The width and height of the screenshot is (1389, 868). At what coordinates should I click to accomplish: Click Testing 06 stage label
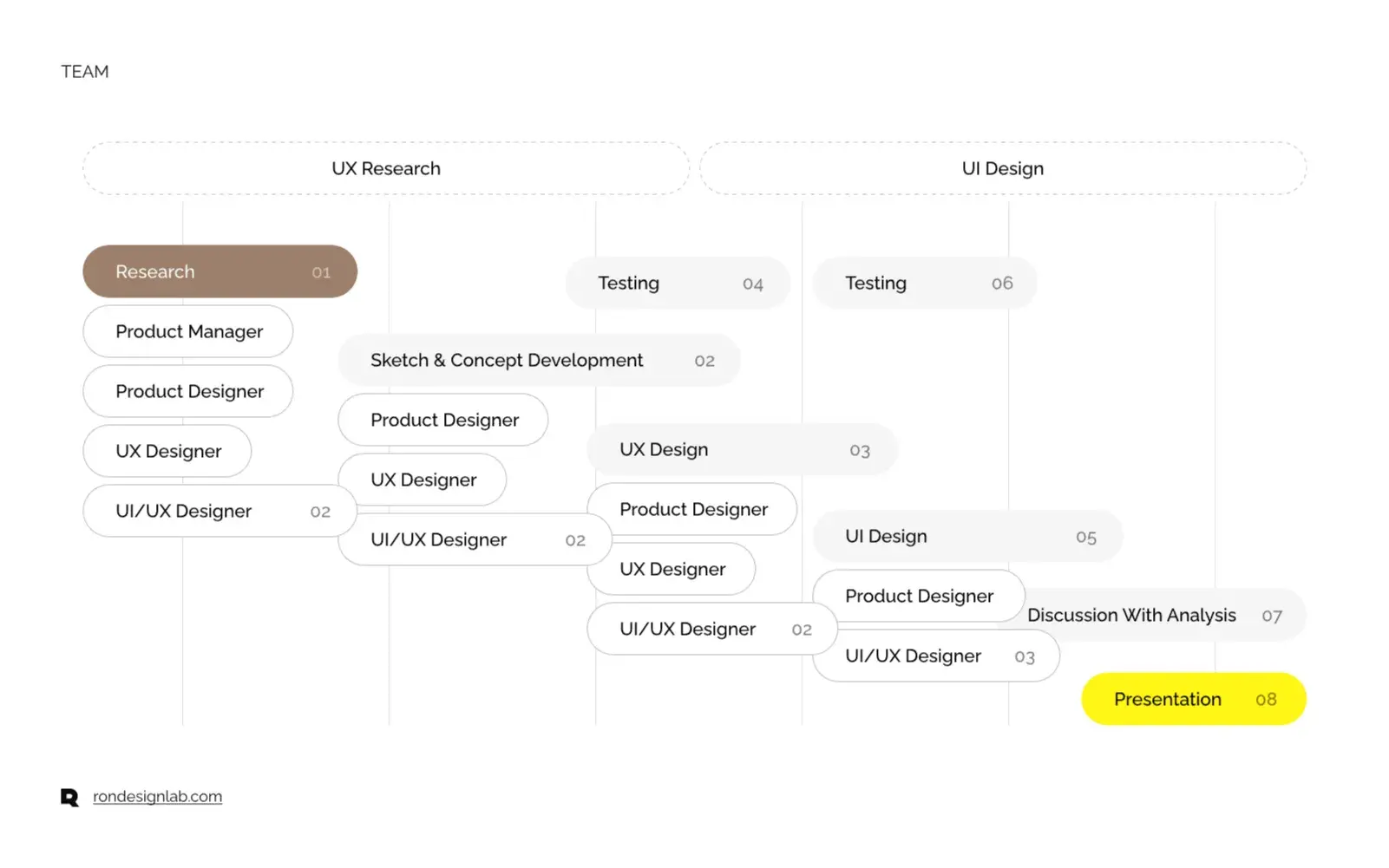coord(925,283)
